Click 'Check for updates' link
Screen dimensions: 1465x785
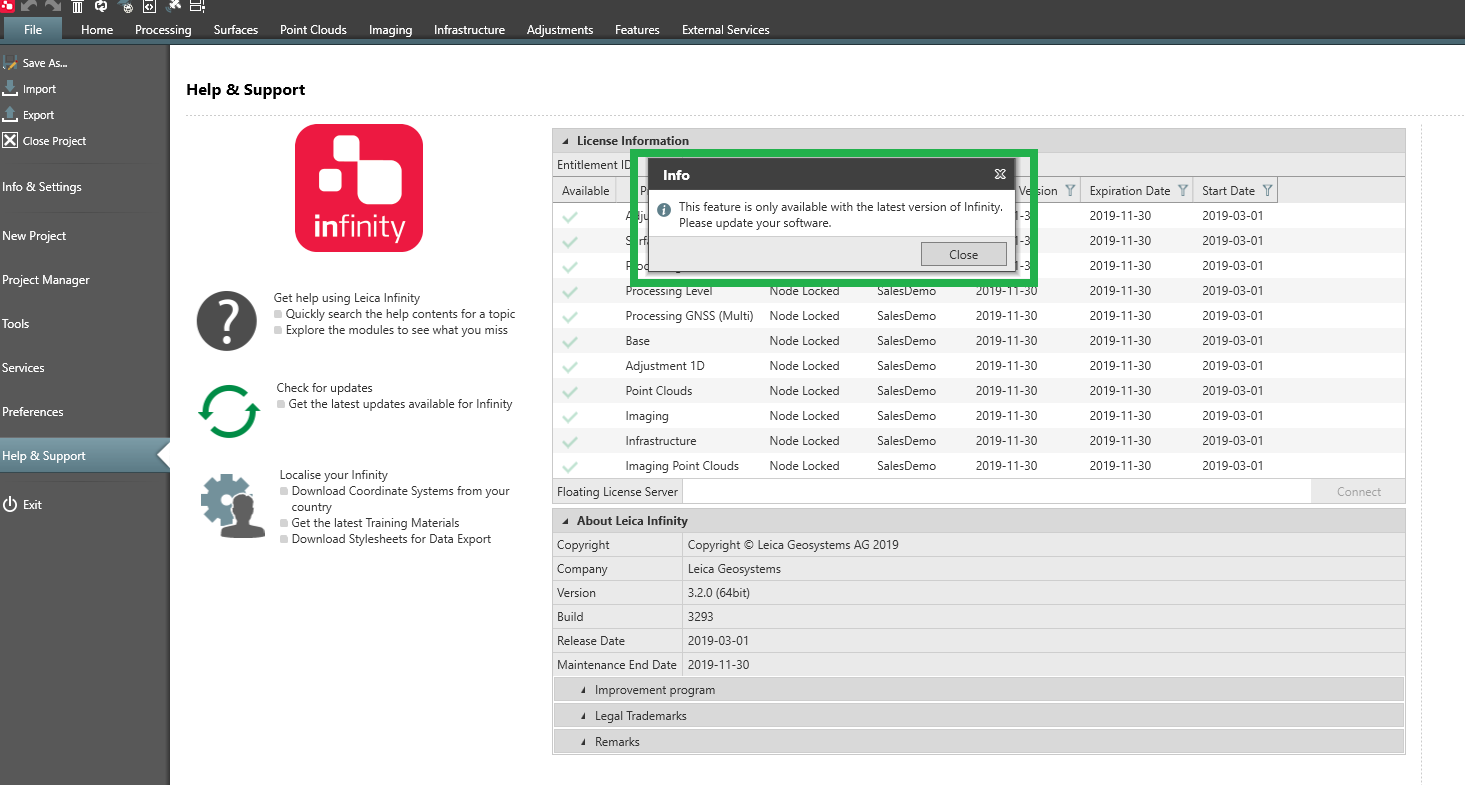(324, 388)
